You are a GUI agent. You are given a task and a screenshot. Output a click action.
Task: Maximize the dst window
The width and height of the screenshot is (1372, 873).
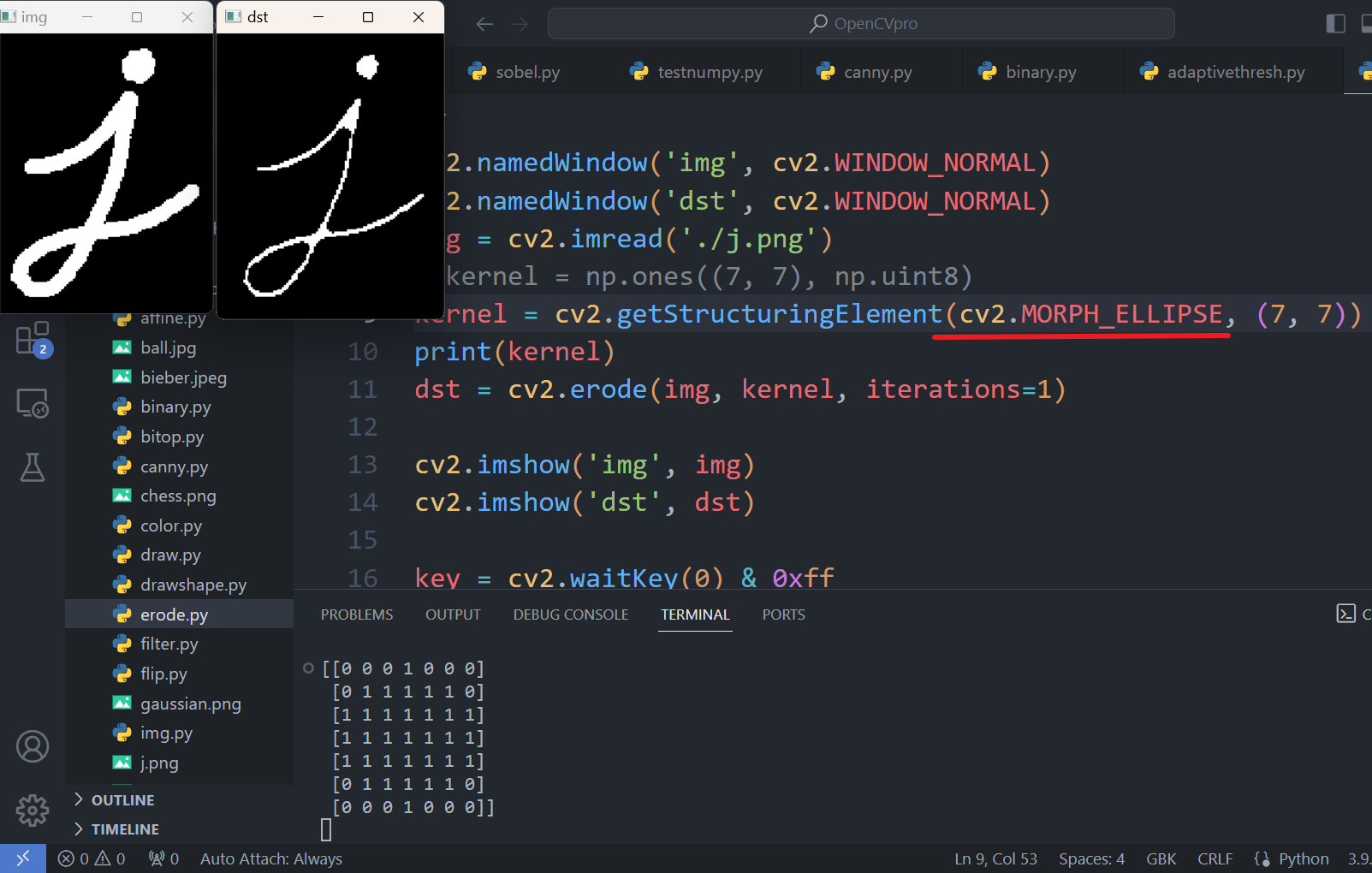(x=368, y=17)
